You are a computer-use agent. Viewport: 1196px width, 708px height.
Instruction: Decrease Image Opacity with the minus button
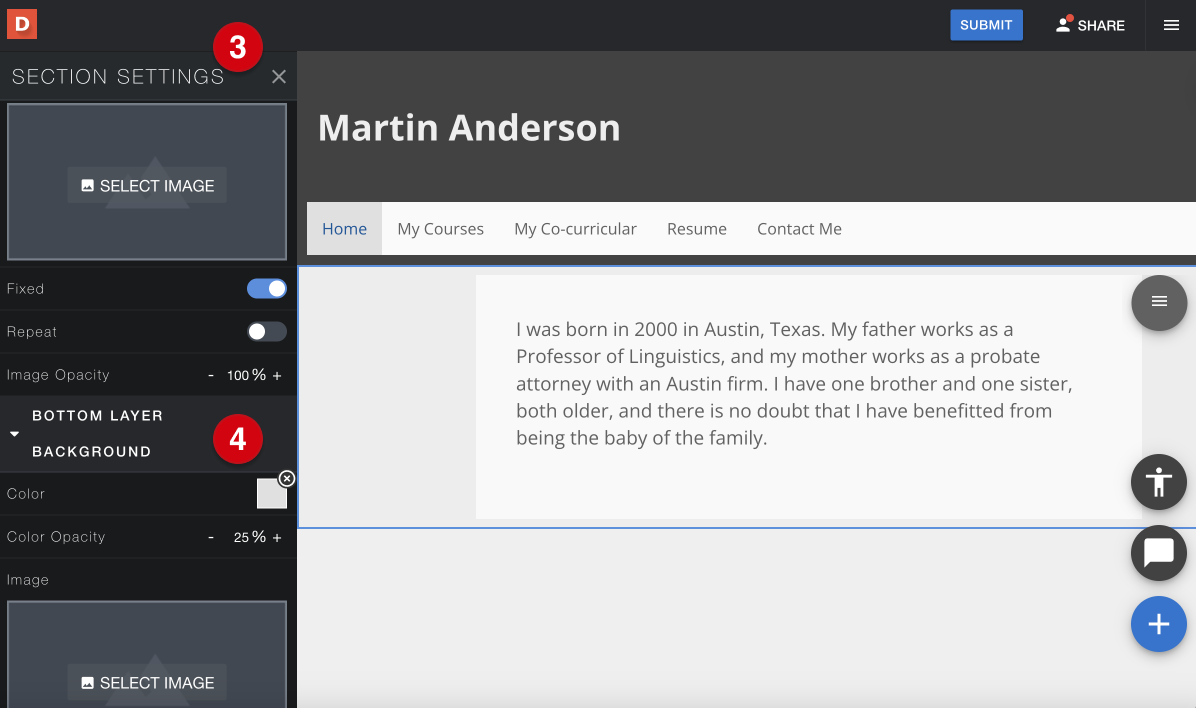211,375
